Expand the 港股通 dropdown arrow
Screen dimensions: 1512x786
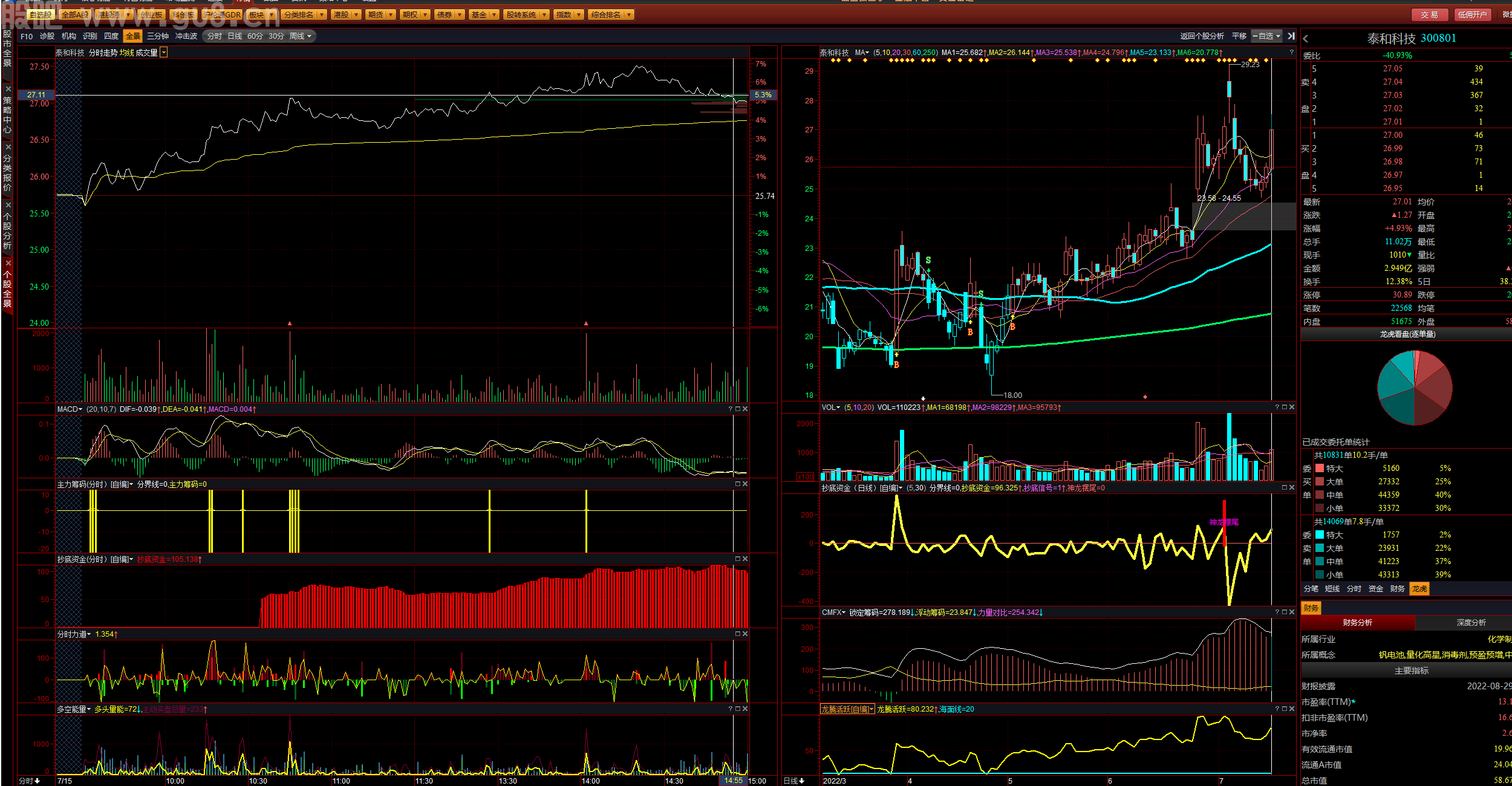128,15
